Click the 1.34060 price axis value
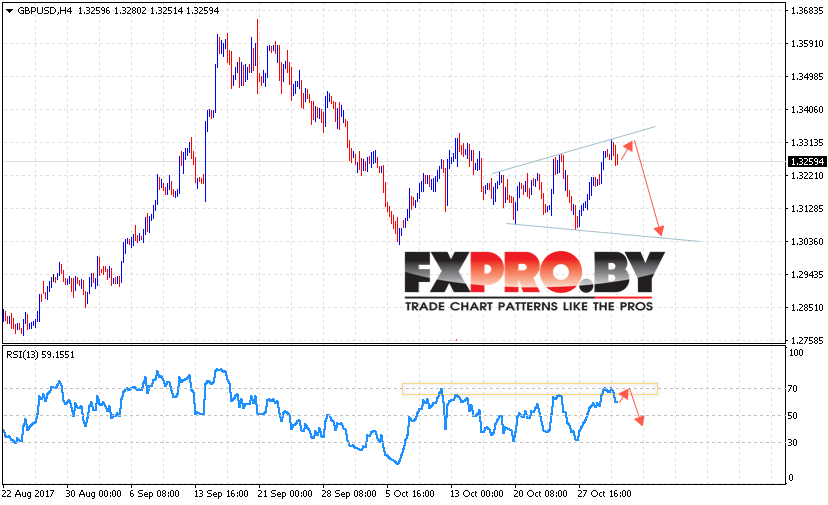 pyautogui.click(x=807, y=110)
